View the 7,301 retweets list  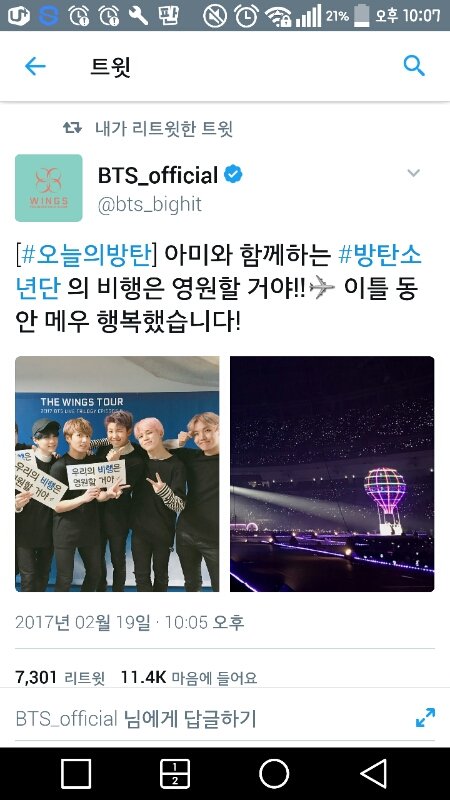click(x=60, y=677)
